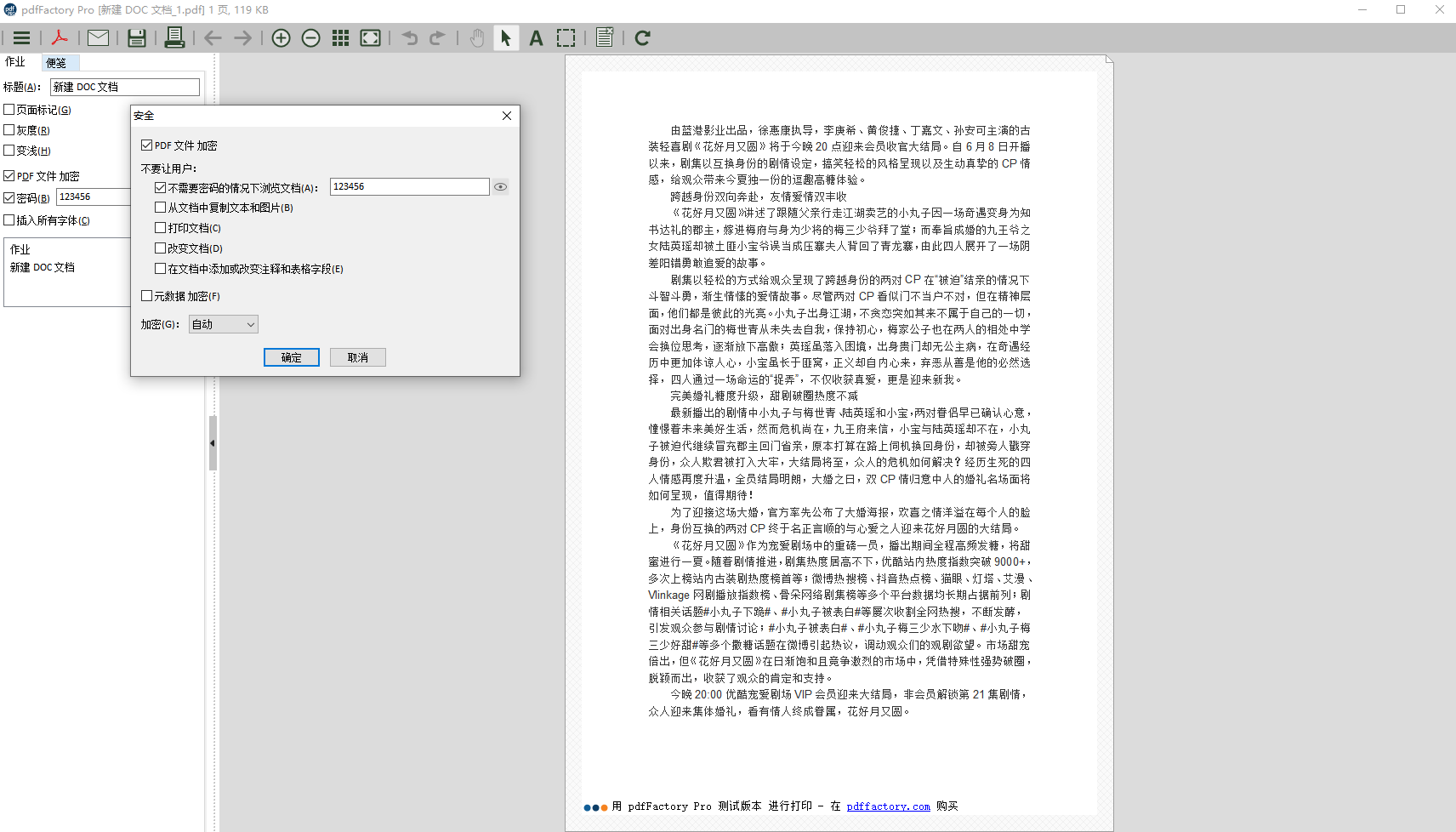1456x832 pixels.
Task: Open the 加密 dropdown set to 自动
Action: pyautogui.click(x=224, y=324)
